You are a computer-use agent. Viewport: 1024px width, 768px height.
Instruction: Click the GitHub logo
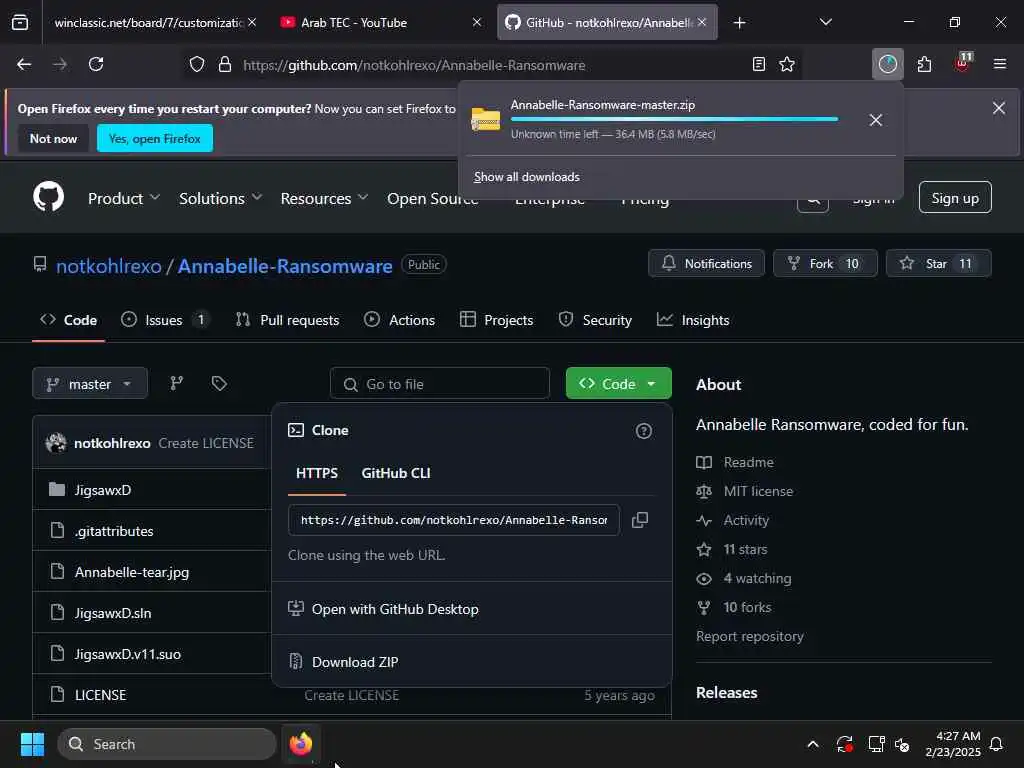(49, 197)
